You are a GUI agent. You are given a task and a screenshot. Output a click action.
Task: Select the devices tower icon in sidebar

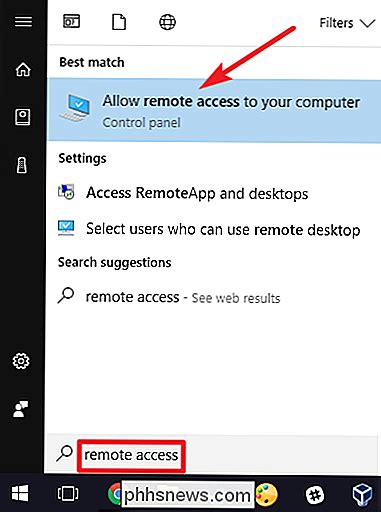coord(22,165)
